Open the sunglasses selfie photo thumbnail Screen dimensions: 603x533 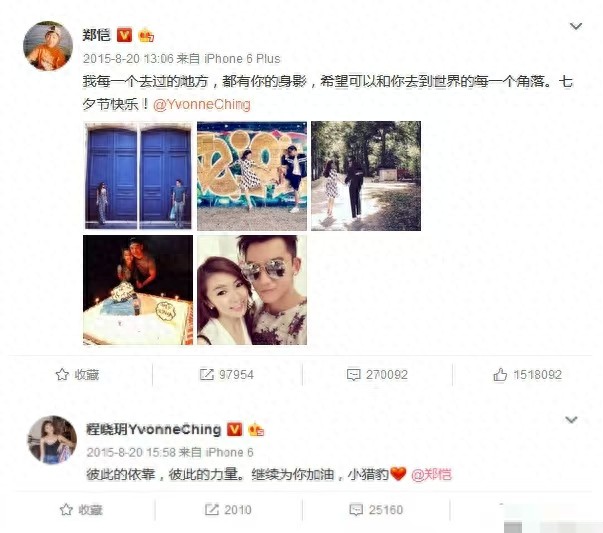coord(252,290)
